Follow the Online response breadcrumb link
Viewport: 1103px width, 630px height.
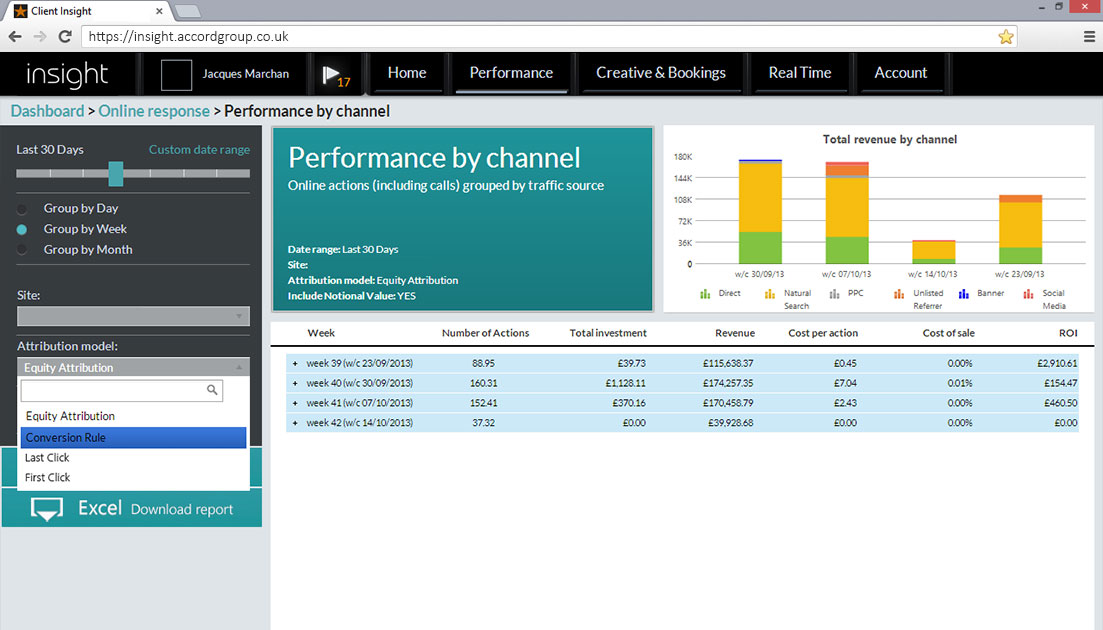pos(154,111)
